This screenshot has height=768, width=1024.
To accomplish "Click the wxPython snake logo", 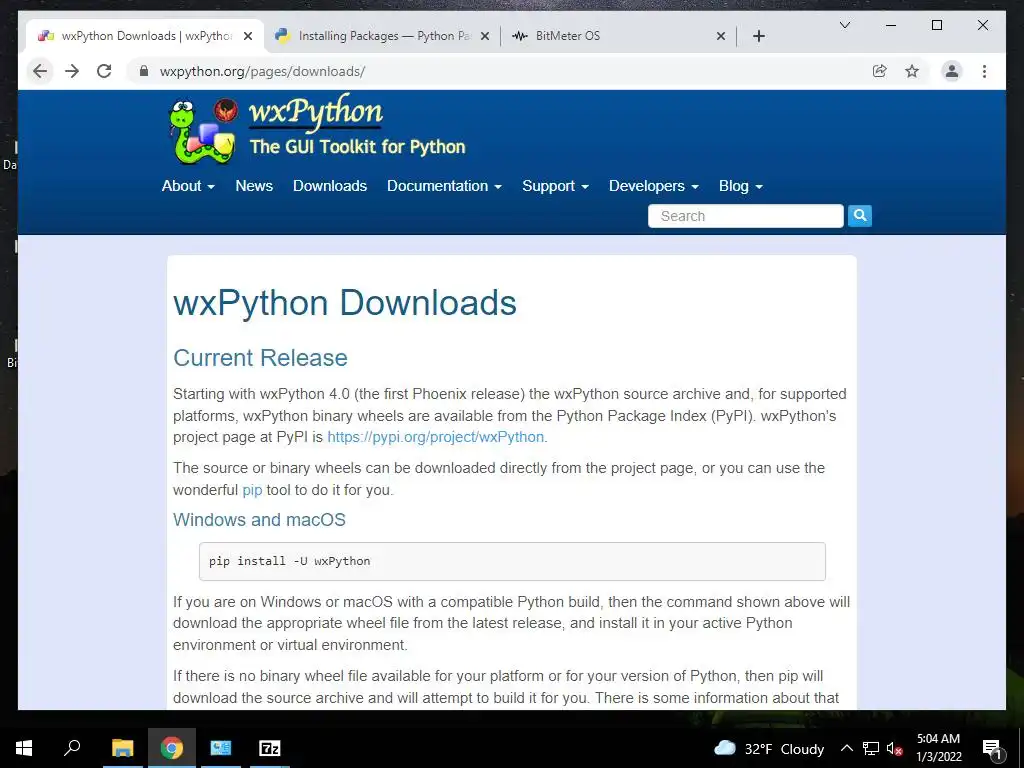I will pos(202,131).
